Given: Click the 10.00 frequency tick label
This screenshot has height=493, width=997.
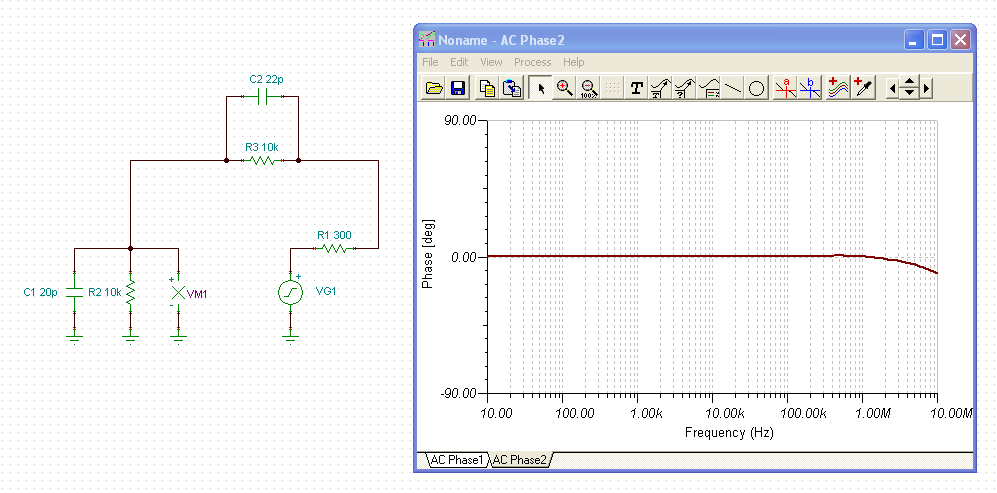Looking at the screenshot, I should tap(496, 413).
